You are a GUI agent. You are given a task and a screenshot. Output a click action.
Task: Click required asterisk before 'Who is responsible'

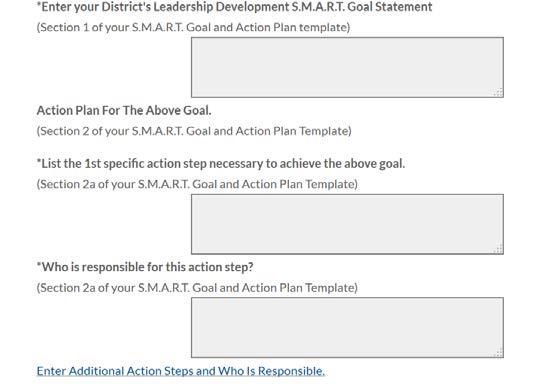[39, 264]
